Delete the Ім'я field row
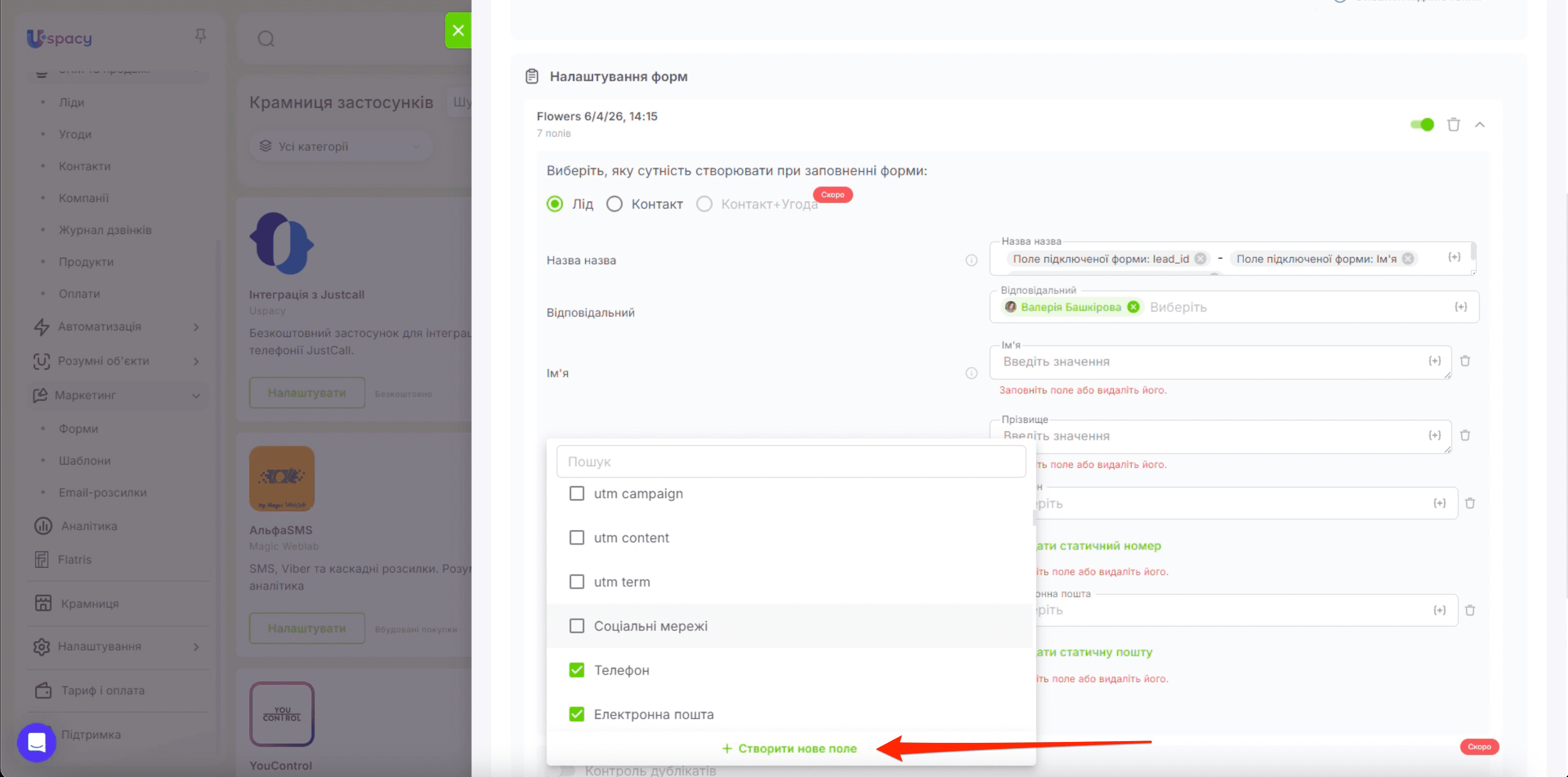Image resolution: width=1568 pixels, height=777 pixels. coord(1465,361)
